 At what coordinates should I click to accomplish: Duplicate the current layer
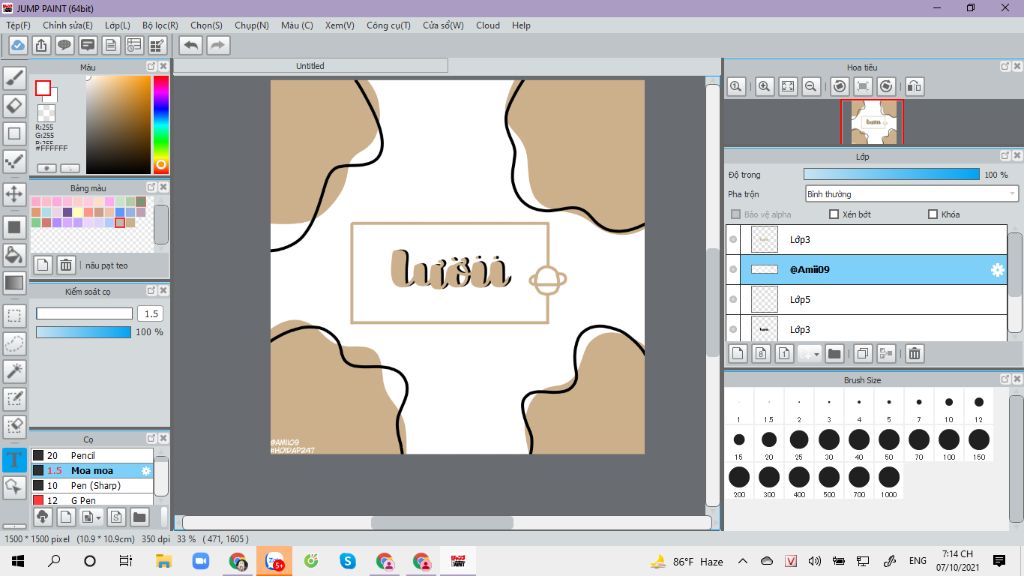[x=862, y=353]
